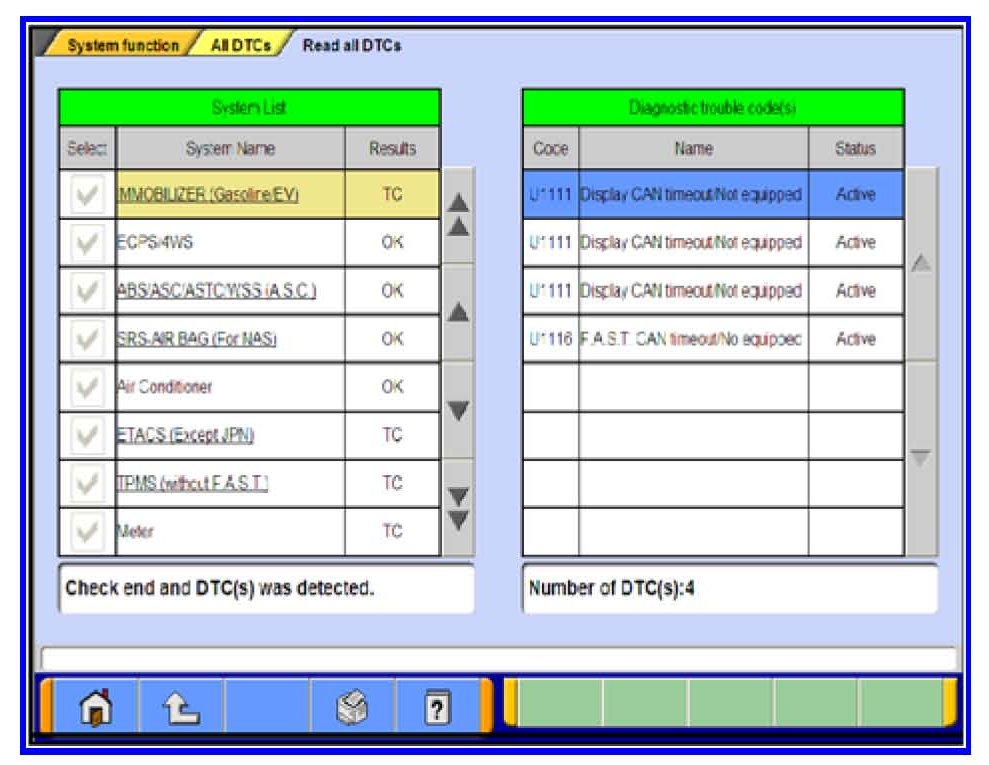Click the back/up arrow icon
This screenshot has height=765, width=989.
point(181,707)
